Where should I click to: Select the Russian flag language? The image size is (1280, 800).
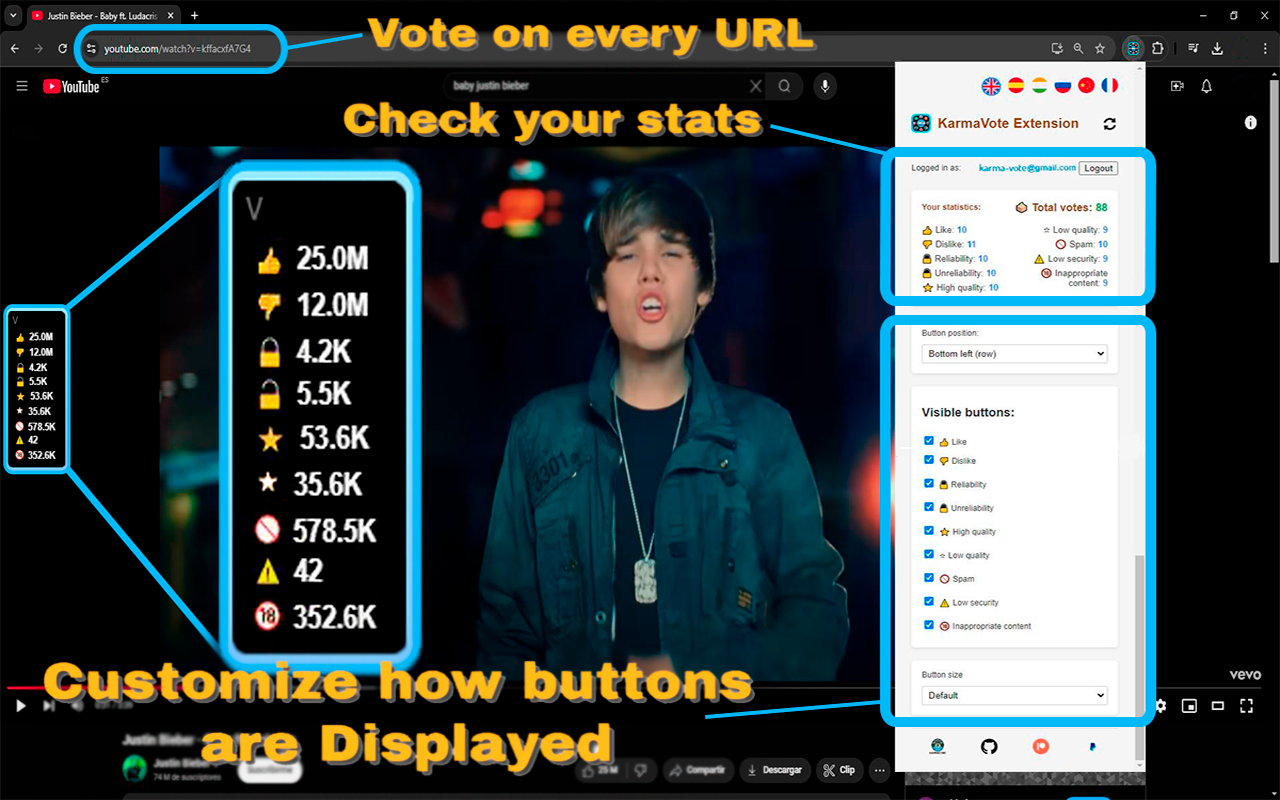point(1063,86)
